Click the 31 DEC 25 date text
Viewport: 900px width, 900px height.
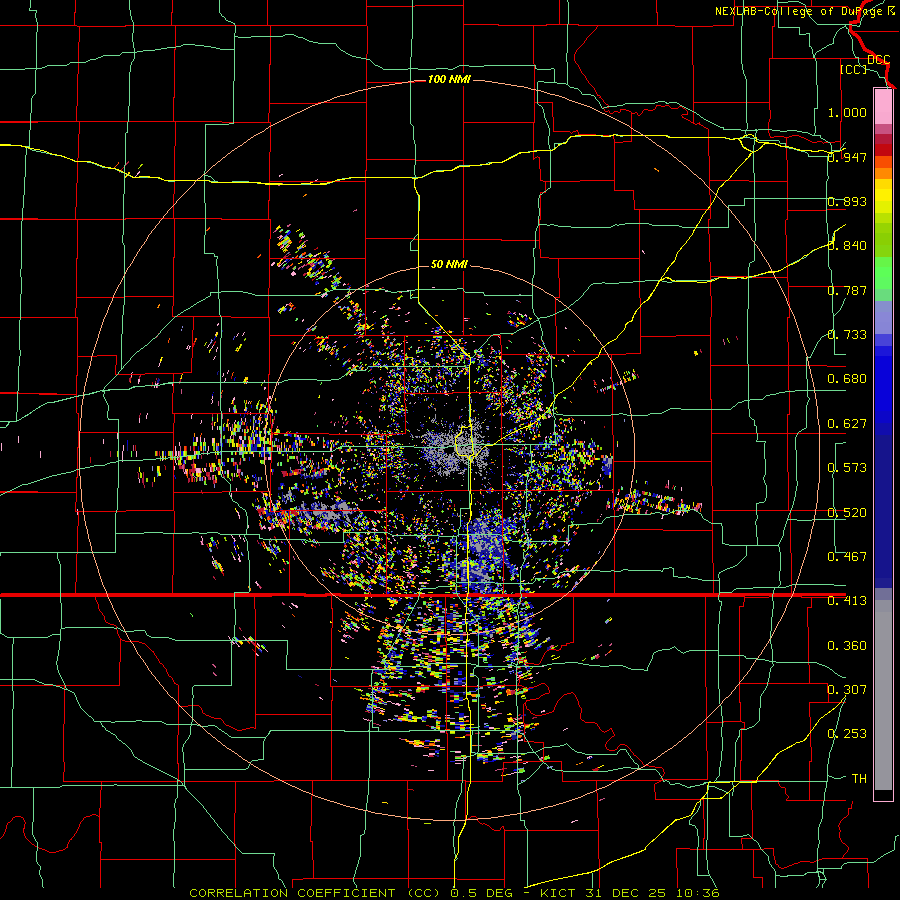(626, 893)
